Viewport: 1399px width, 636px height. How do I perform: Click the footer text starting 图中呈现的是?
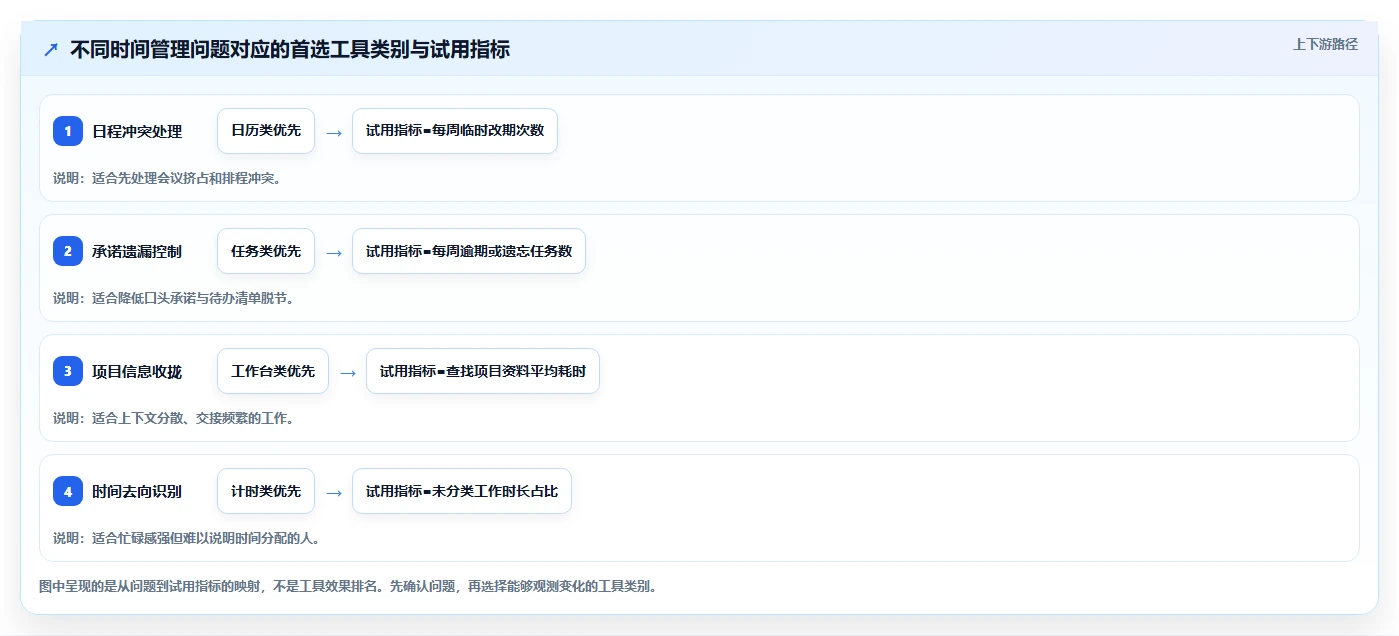(x=348, y=586)
